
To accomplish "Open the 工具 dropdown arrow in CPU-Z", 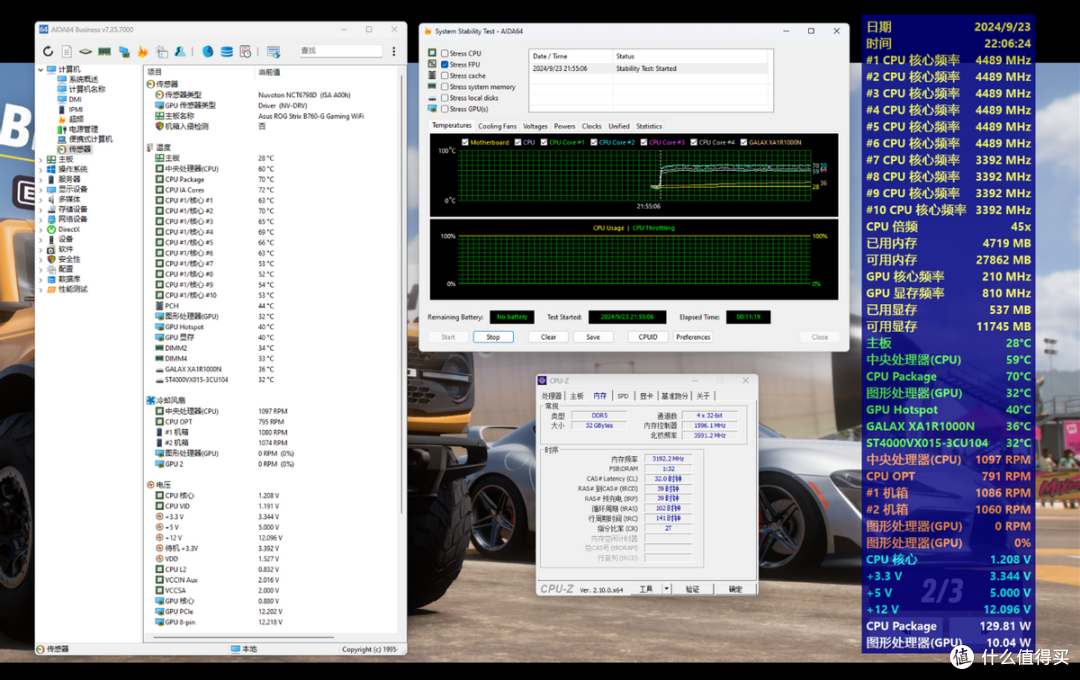I will tap(666, 589).
